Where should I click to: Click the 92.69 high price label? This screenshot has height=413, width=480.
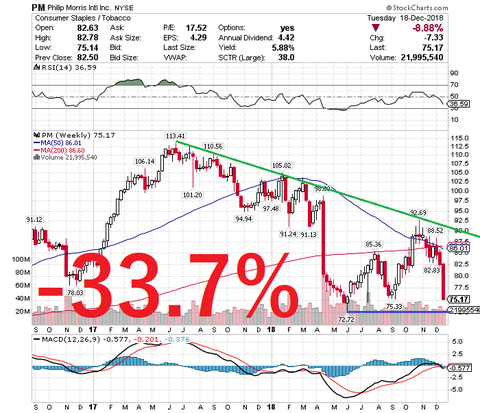tap(418, 213)
